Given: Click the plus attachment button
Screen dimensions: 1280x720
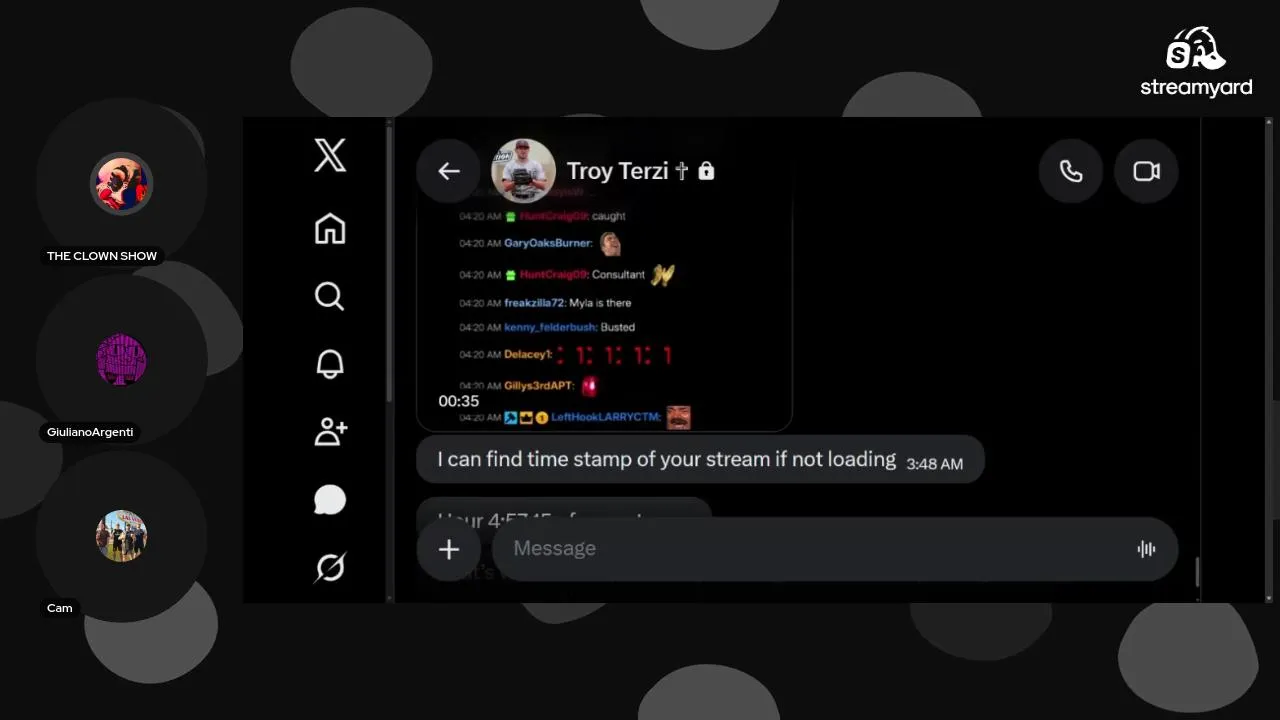Looking at the screenshot, I should coord(449,549).
